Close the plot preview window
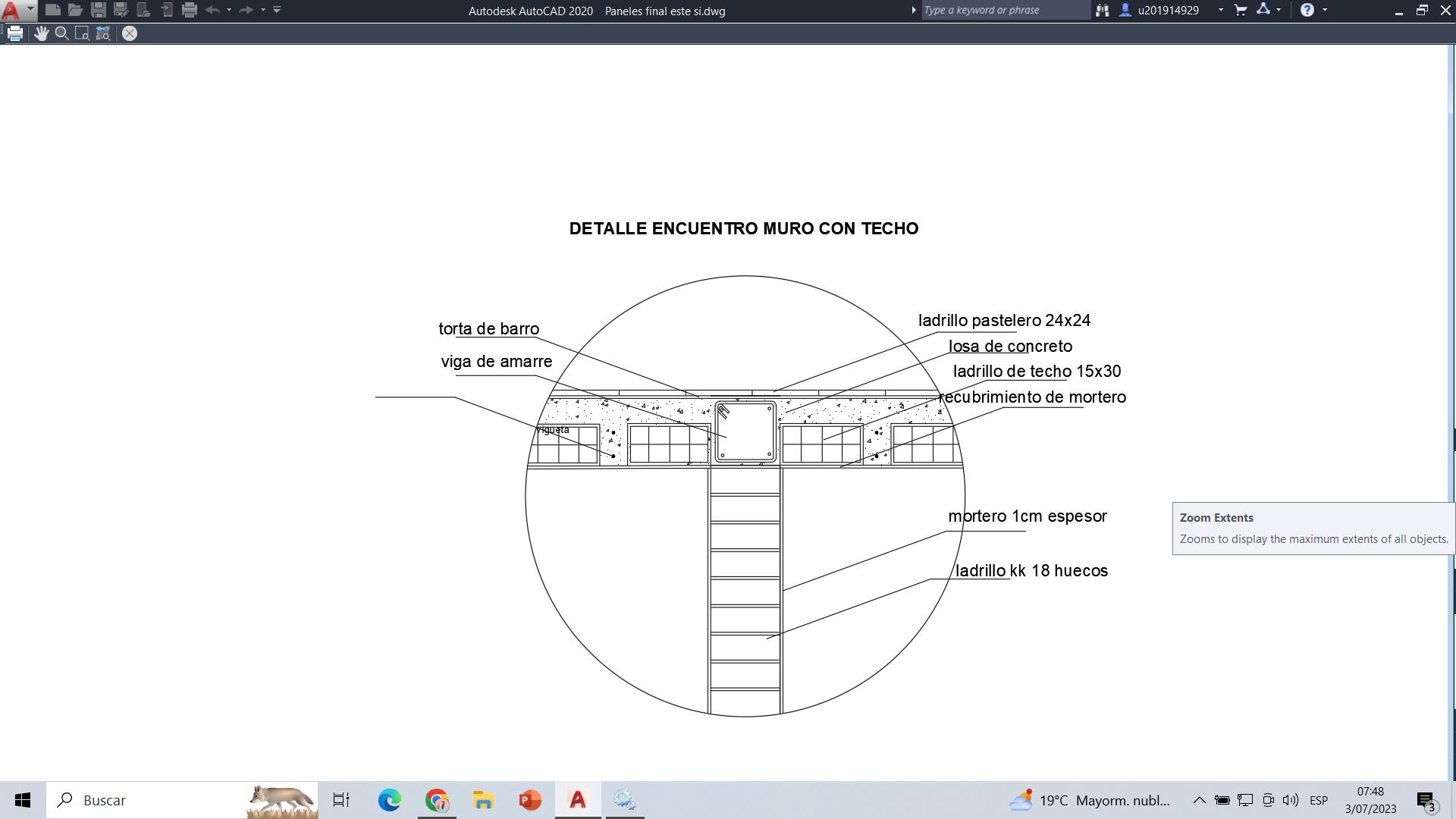 [x=130, y=33]
